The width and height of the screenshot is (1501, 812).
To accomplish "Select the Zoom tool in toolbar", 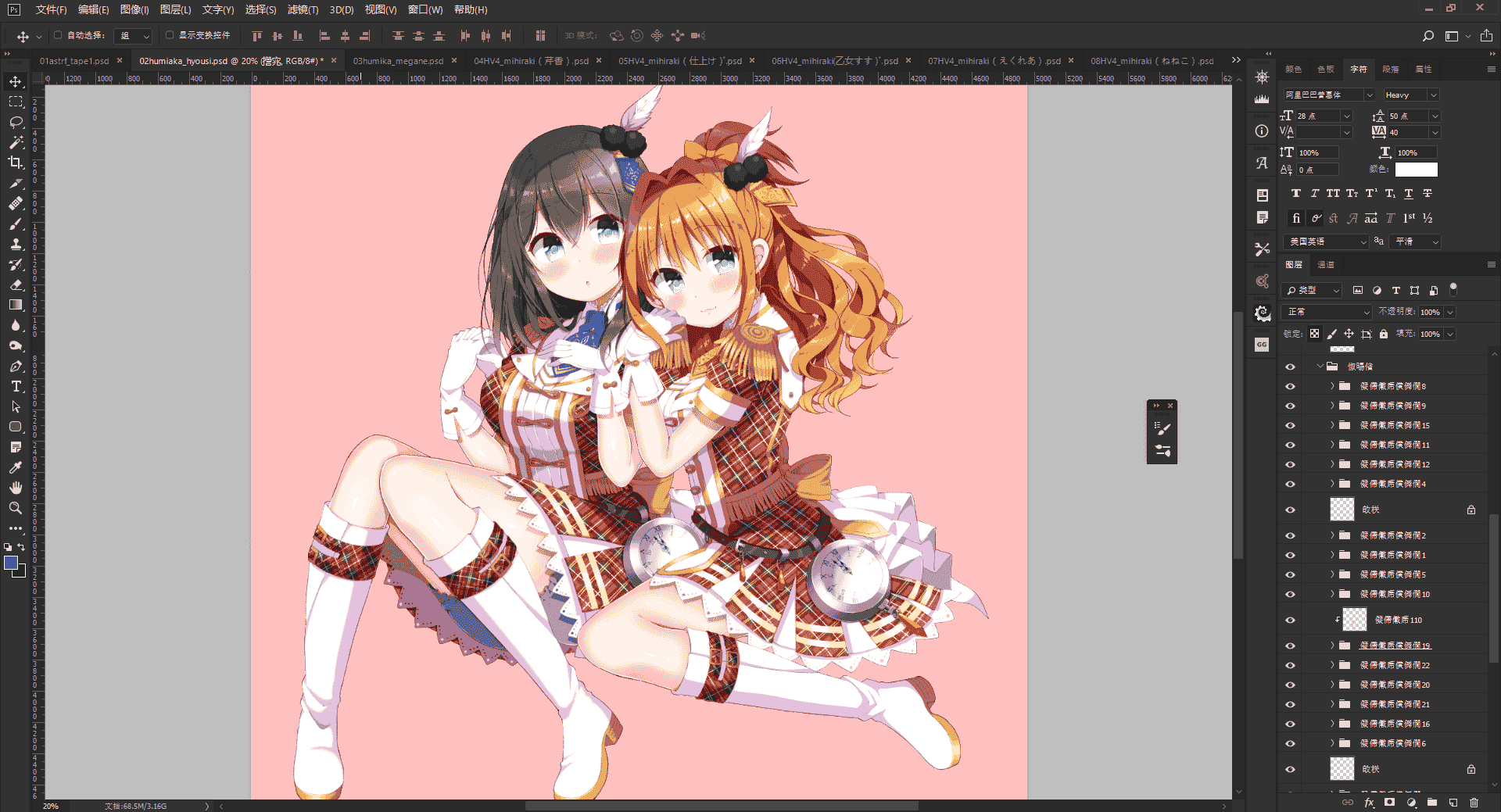I will pyautogui.click(x=16, y=508).
